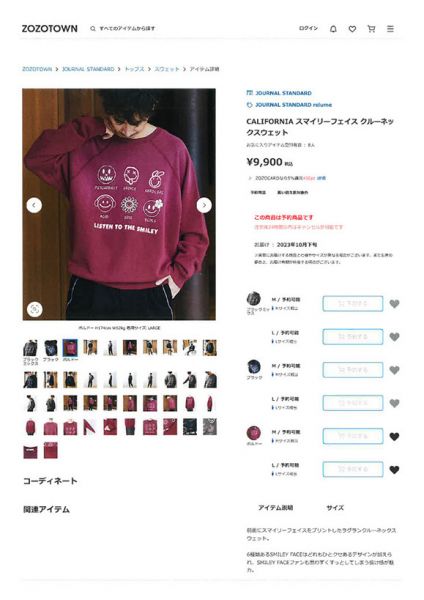This screenshot has height=600, width=424.
Task: Open the hamburger menu icon
Action: 390,29
